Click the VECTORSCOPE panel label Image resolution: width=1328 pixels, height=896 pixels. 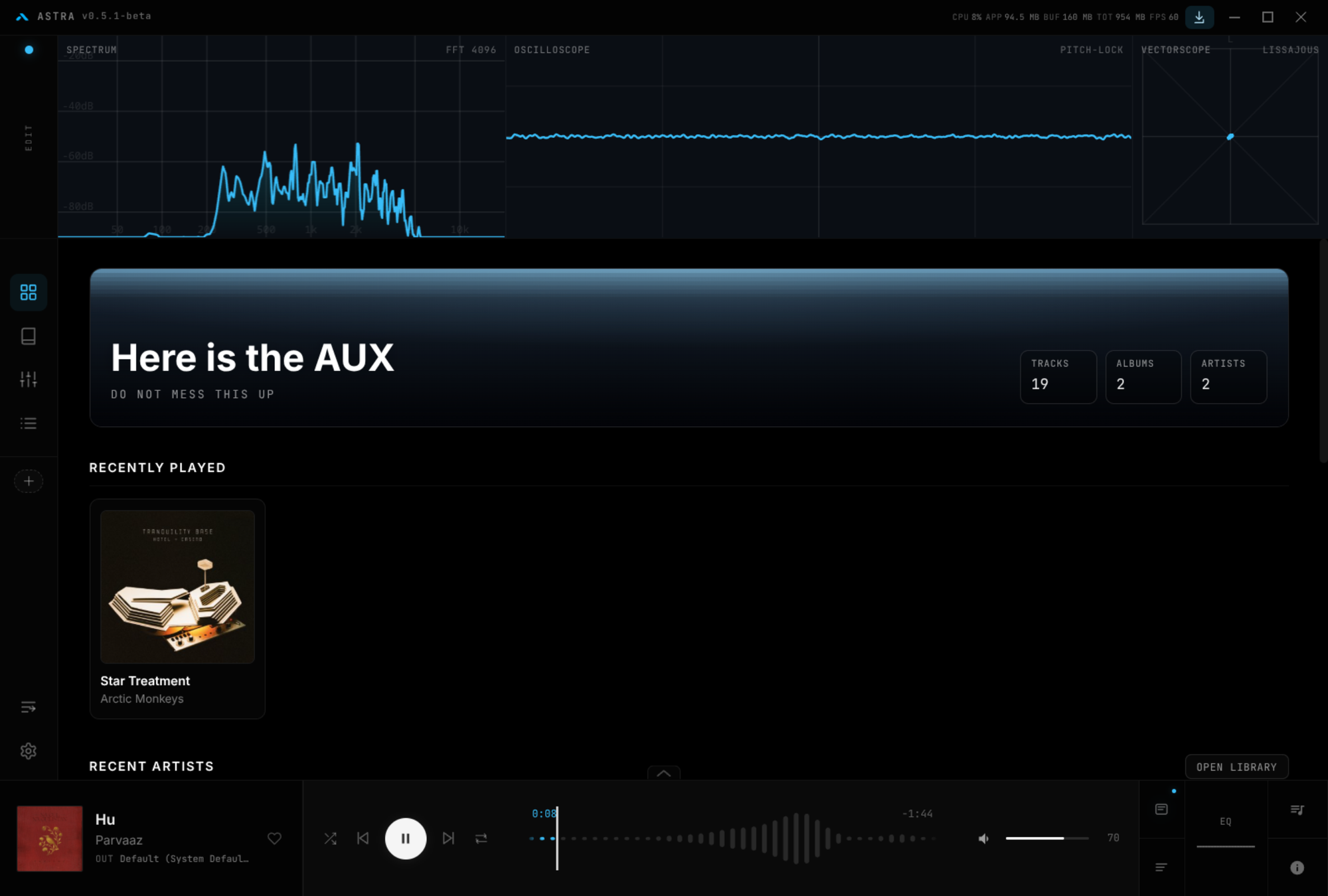tap(1175, 50)
